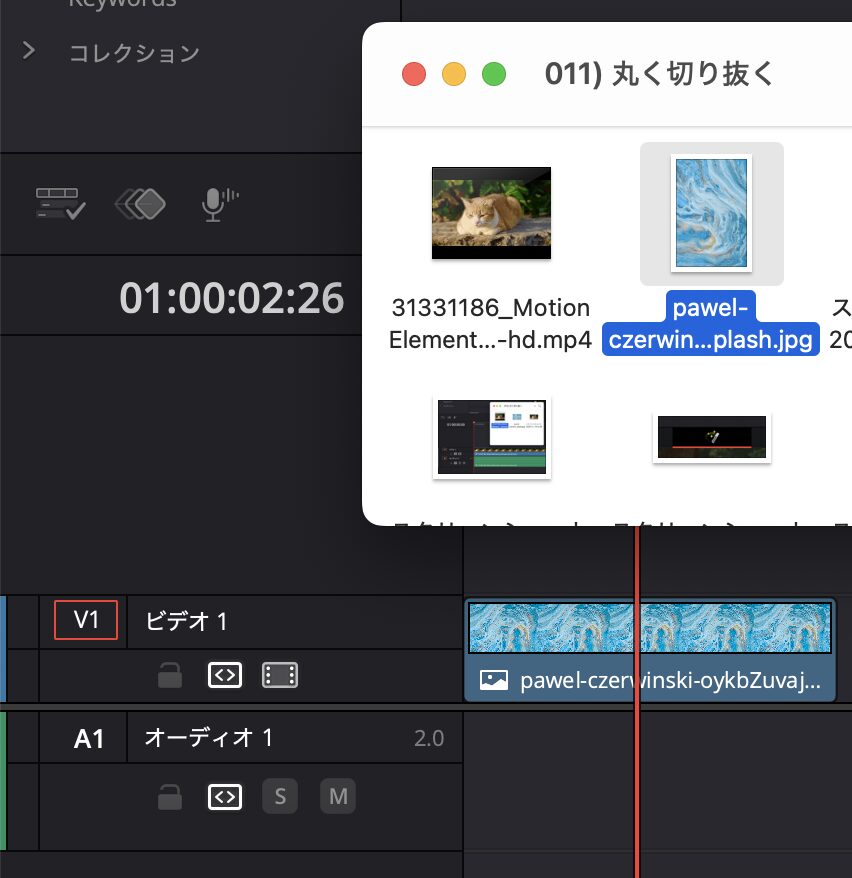Lock the ビデオ 1 track
852x878 pixels.
[x=169, y=675]
